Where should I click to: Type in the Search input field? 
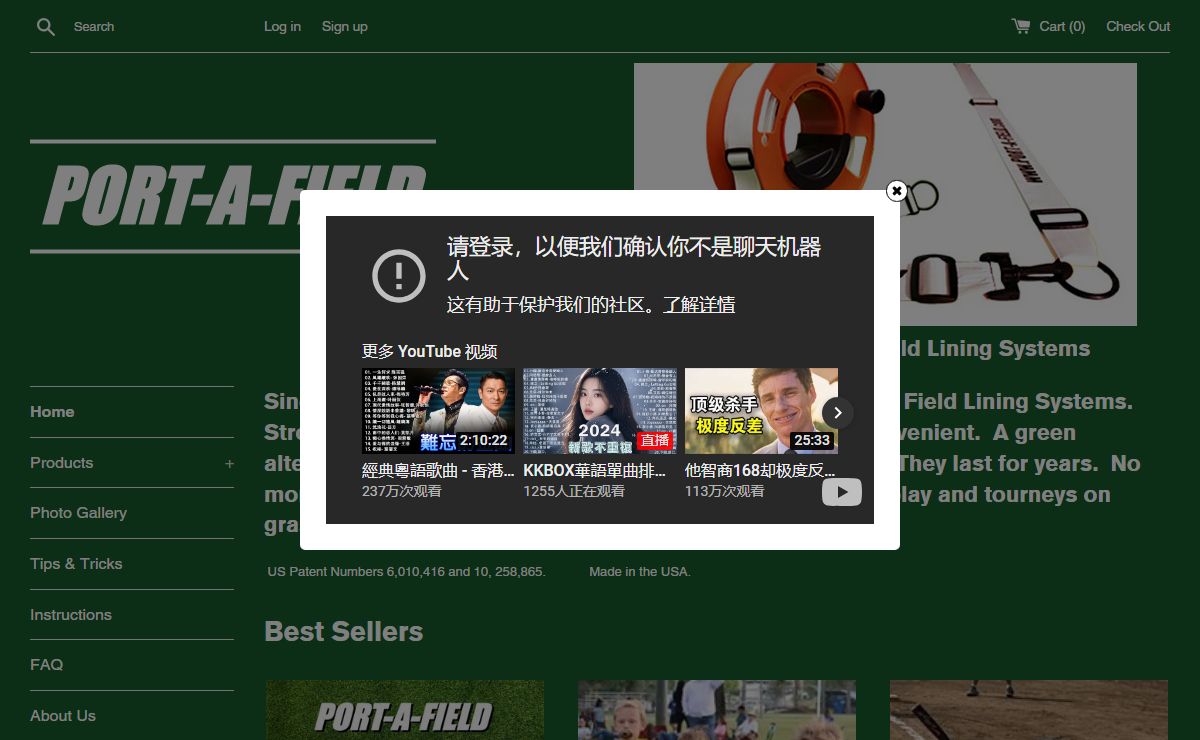tap(150, 27)
